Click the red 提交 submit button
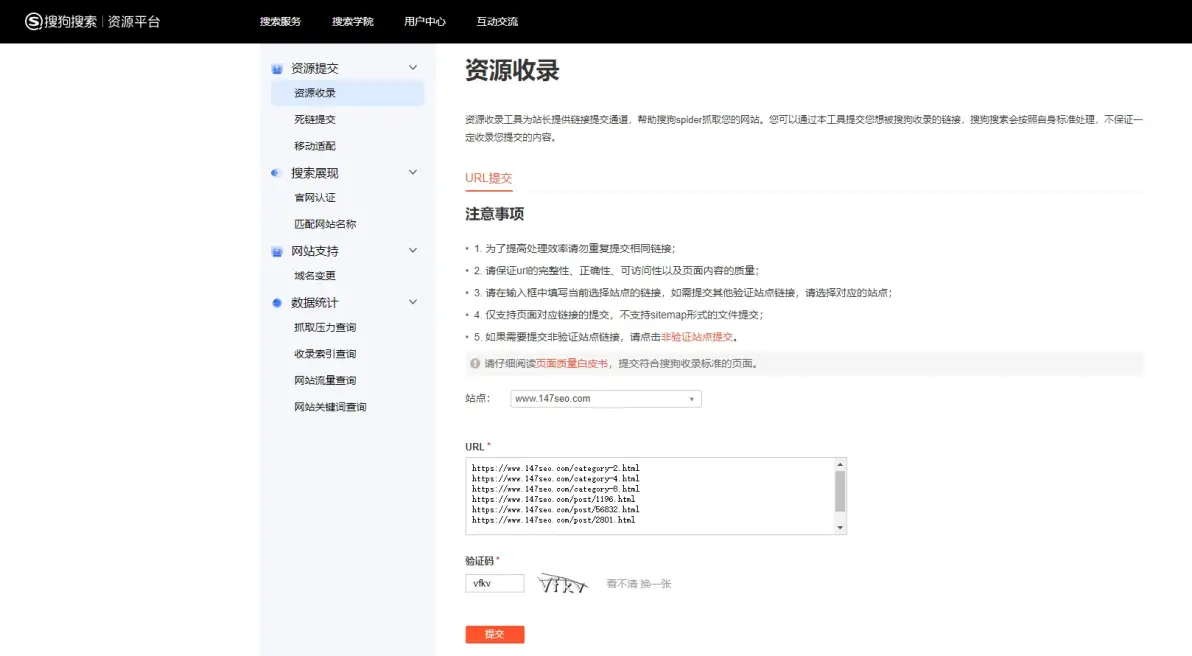 [495, 634]
